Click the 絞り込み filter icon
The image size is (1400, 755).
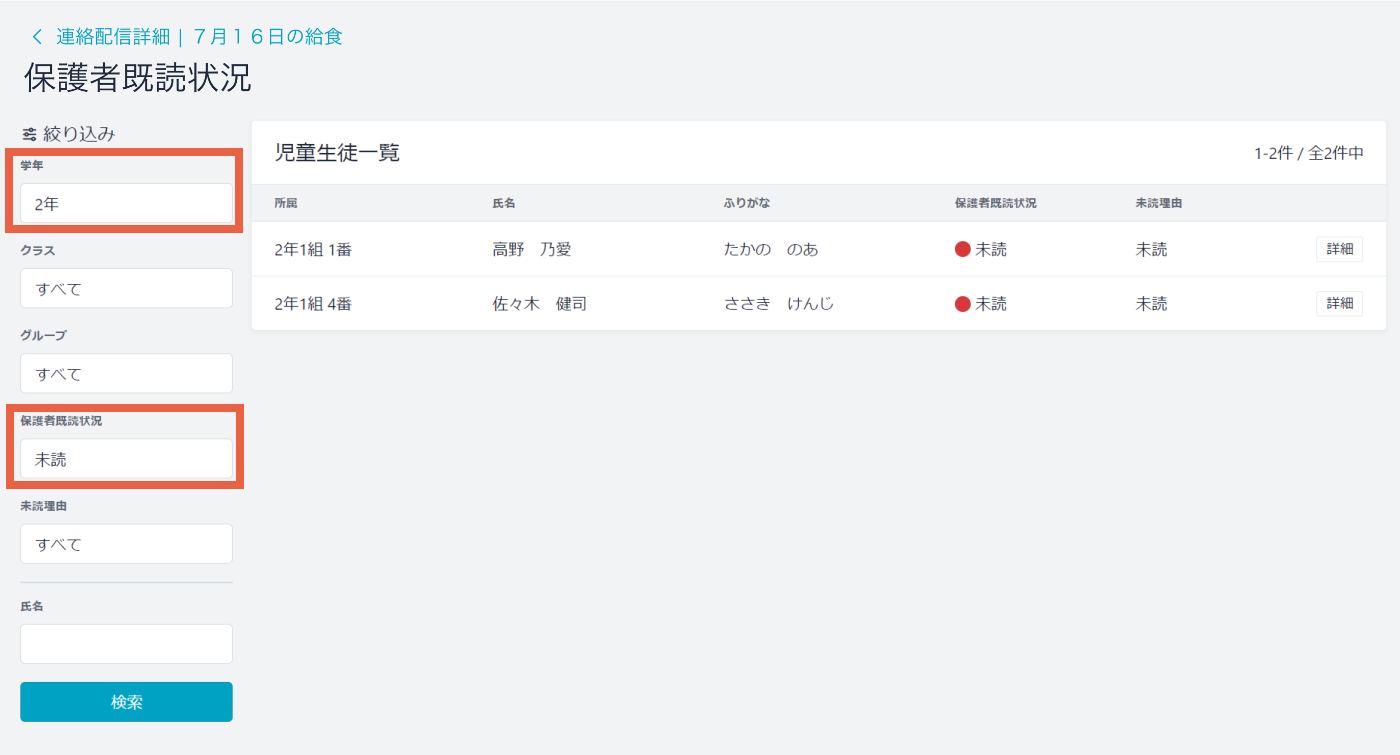click(x=29, y=133)
